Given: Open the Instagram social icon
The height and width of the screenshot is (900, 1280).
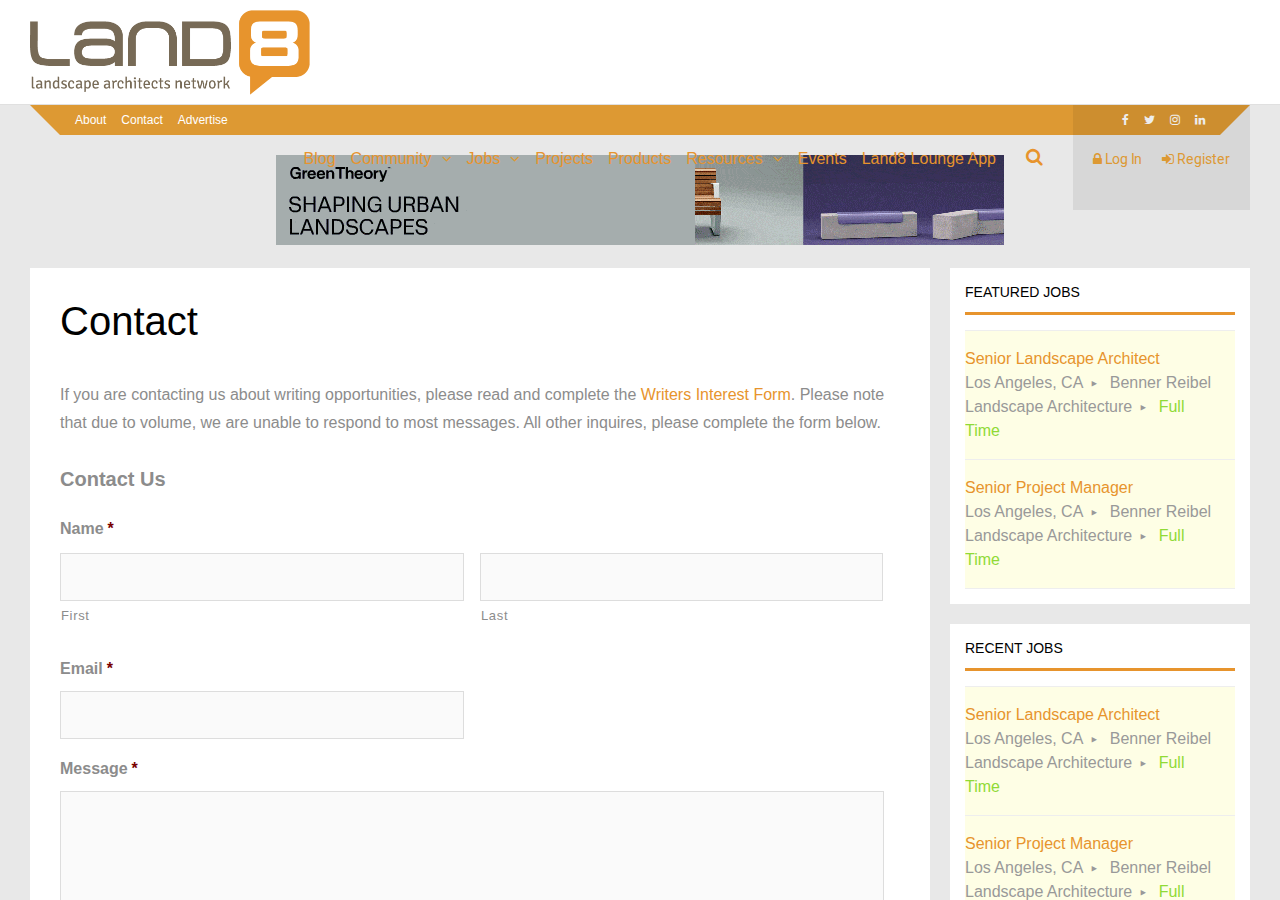Looking at the screenshot, I should click(x=1175, y=120).
